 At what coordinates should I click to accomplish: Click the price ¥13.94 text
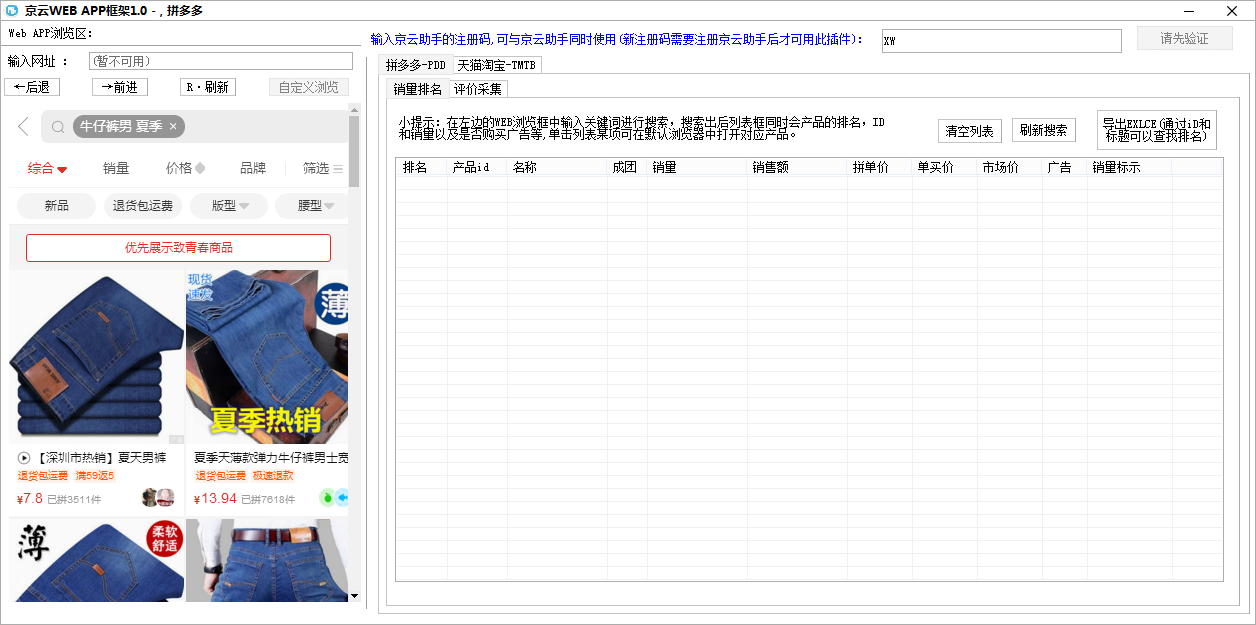[x=215, y=498]
